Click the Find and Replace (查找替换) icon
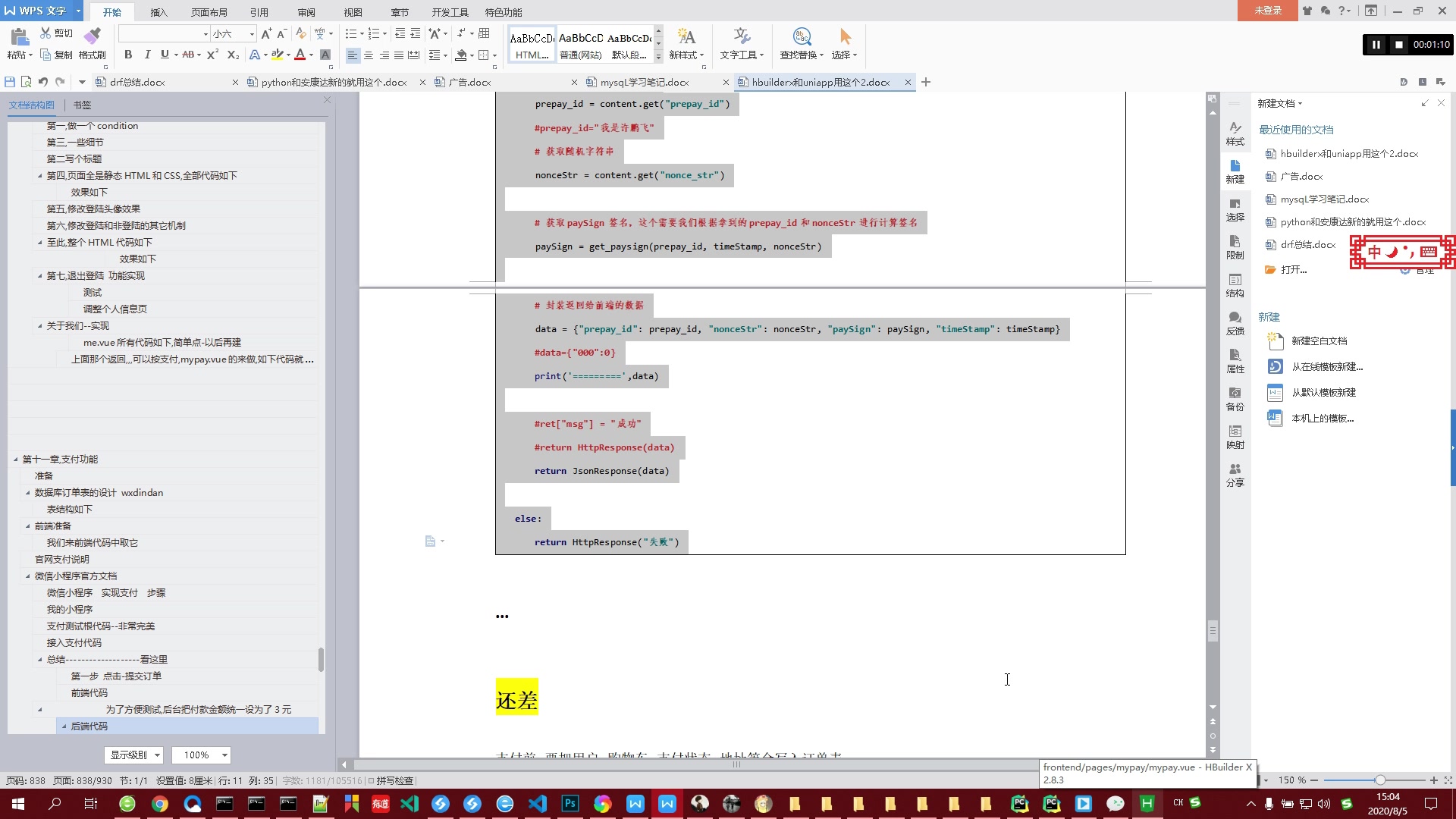The width and height of the screenshot is (1456, 819). pyautogui.click(x=802, y=36)
